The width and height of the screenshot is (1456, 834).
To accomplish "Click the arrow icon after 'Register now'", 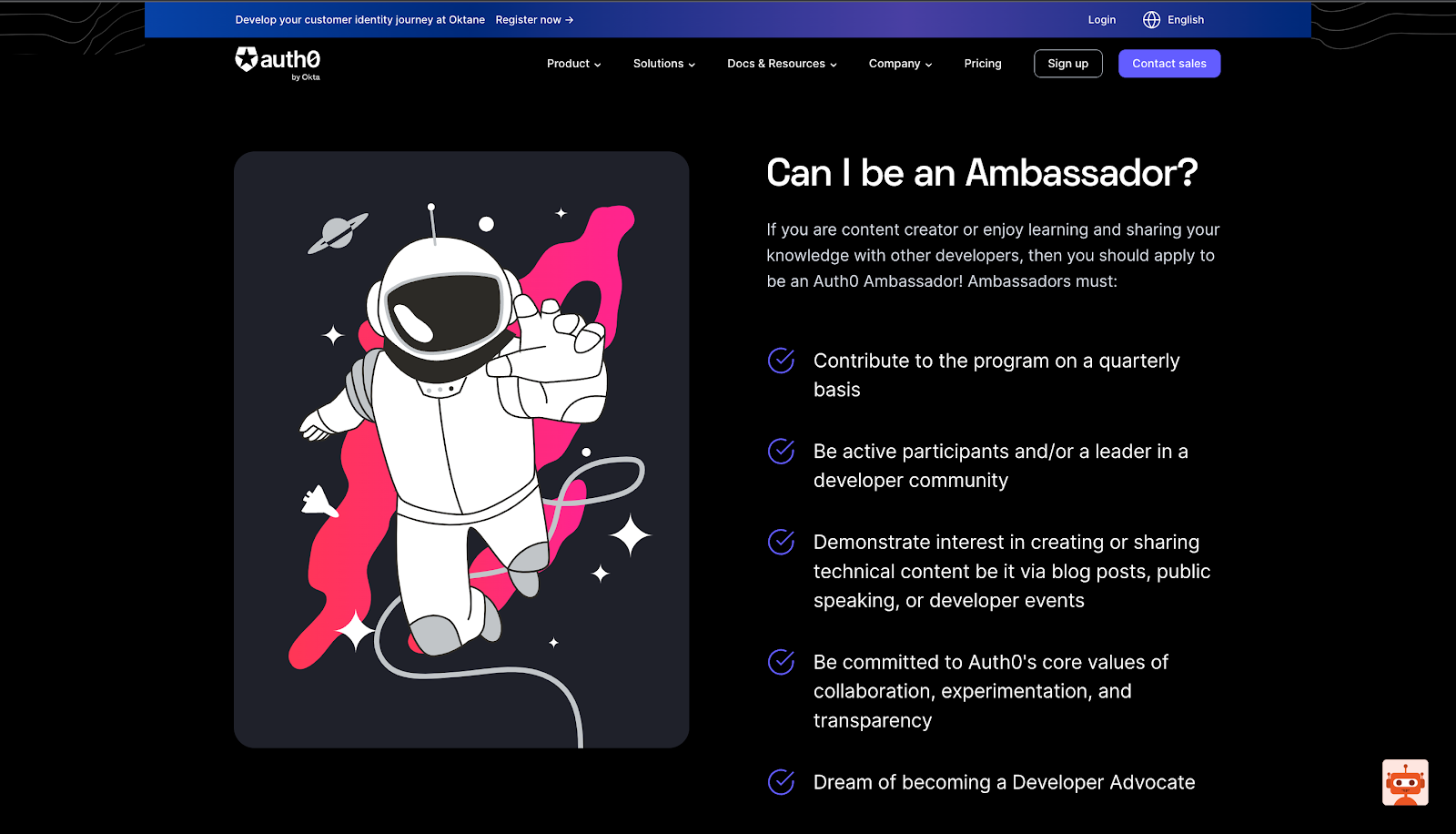I will pos(569,19).
